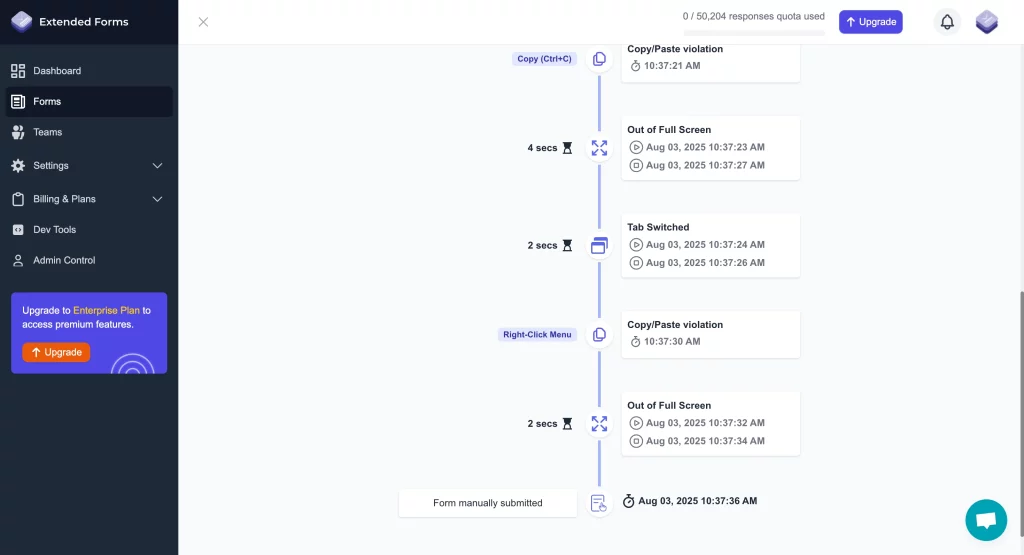Click the responses quota progress bar
1024x555 pixels.
[754, 32]
